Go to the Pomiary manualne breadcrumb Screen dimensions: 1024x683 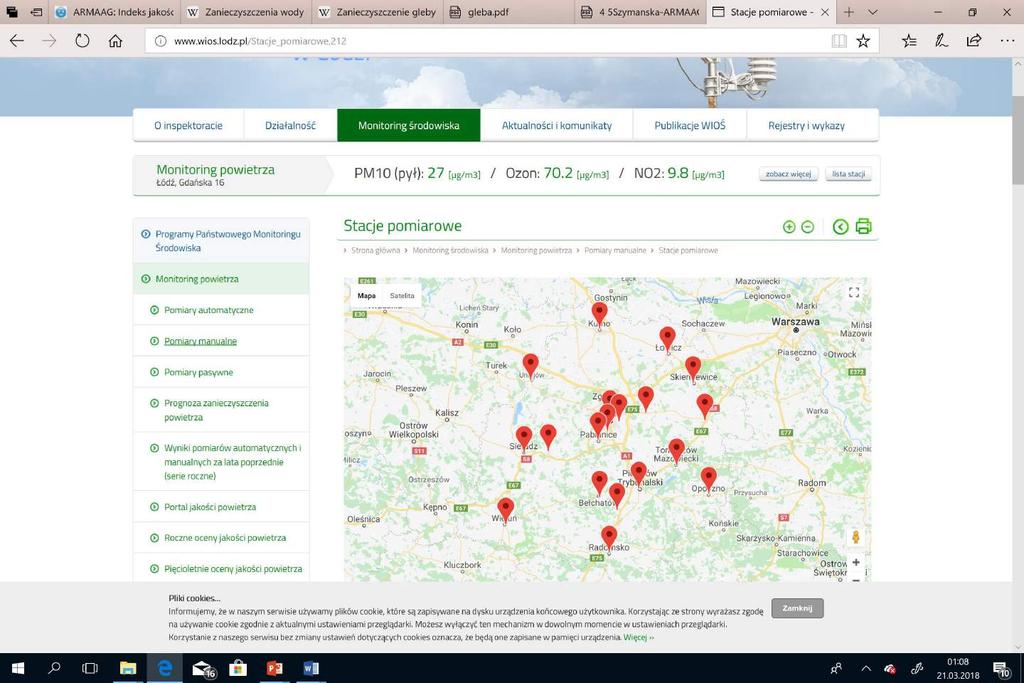pyautogui.click(x=615, y=250)
